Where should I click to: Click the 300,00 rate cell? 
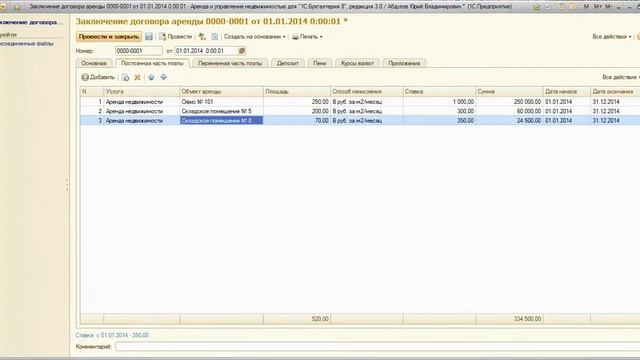click(x=439, y=111)
